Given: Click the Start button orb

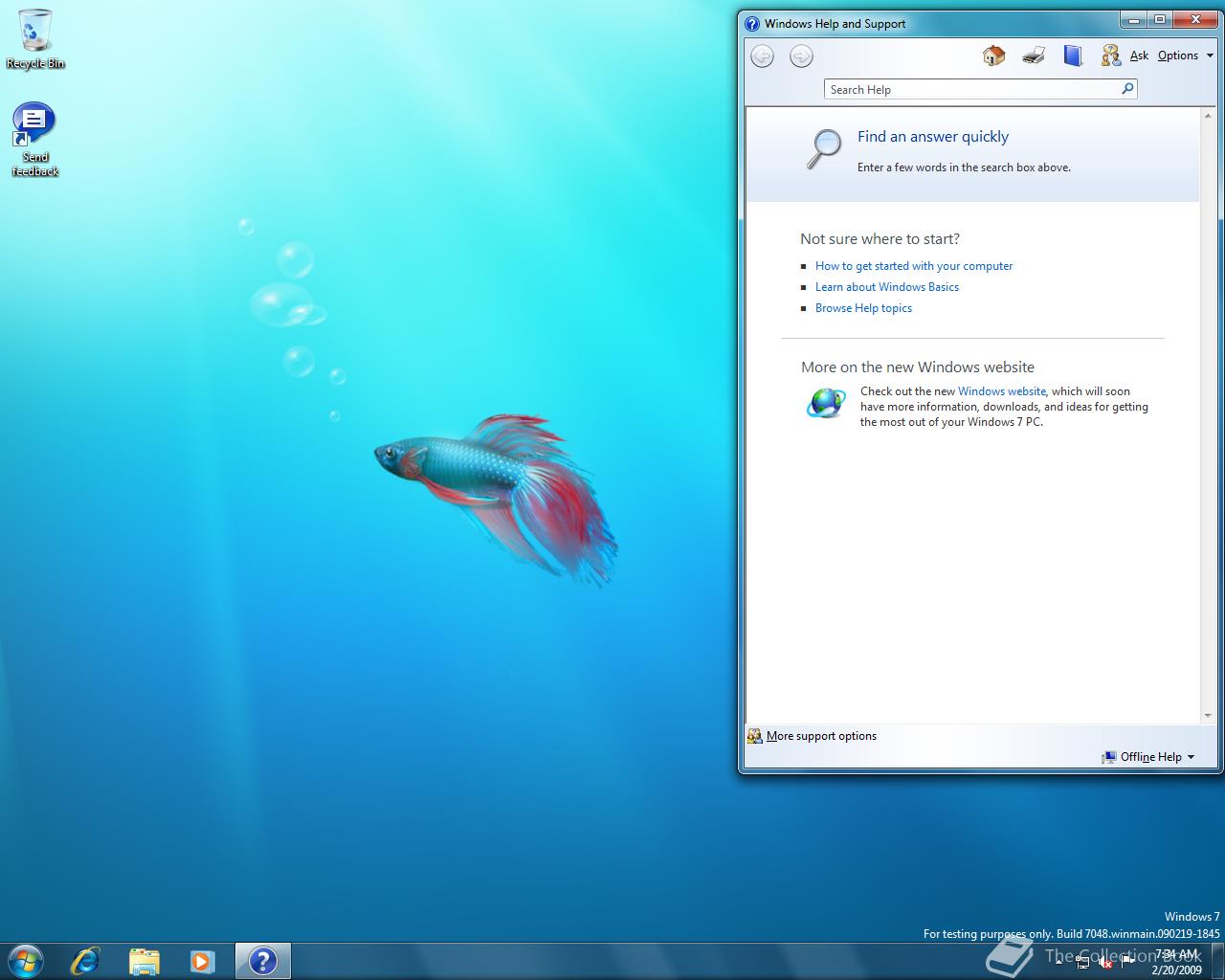Looking at the screenshot, I should tap(25, 960).
